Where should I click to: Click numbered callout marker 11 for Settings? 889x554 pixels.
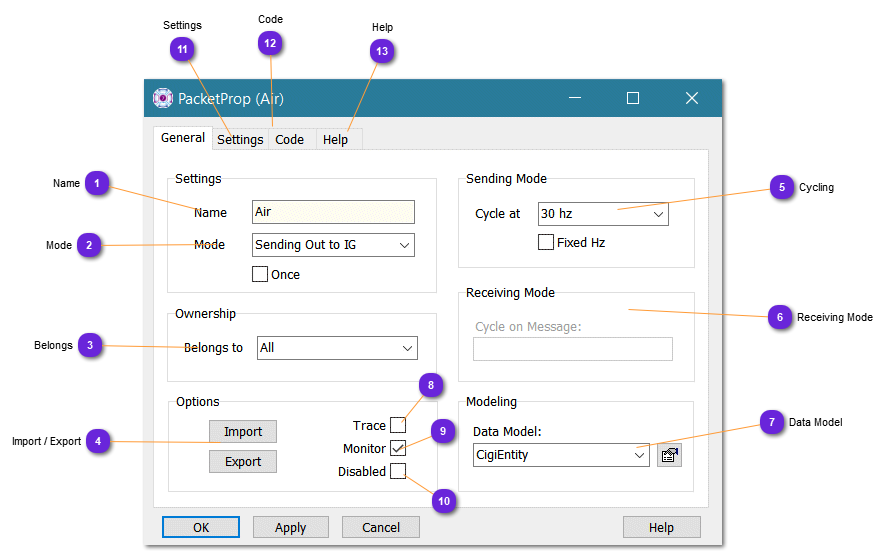click(181, 49)
